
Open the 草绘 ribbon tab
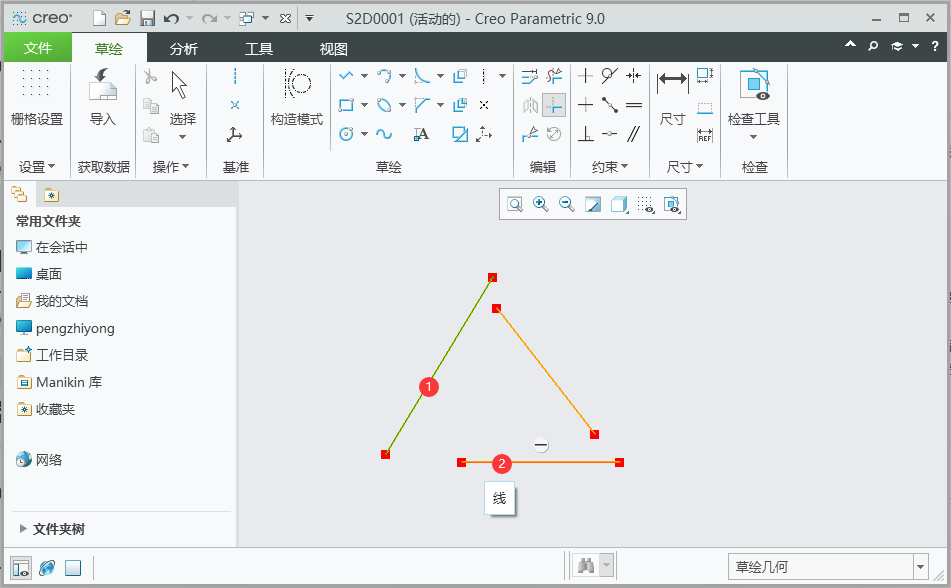click(109, 49)
